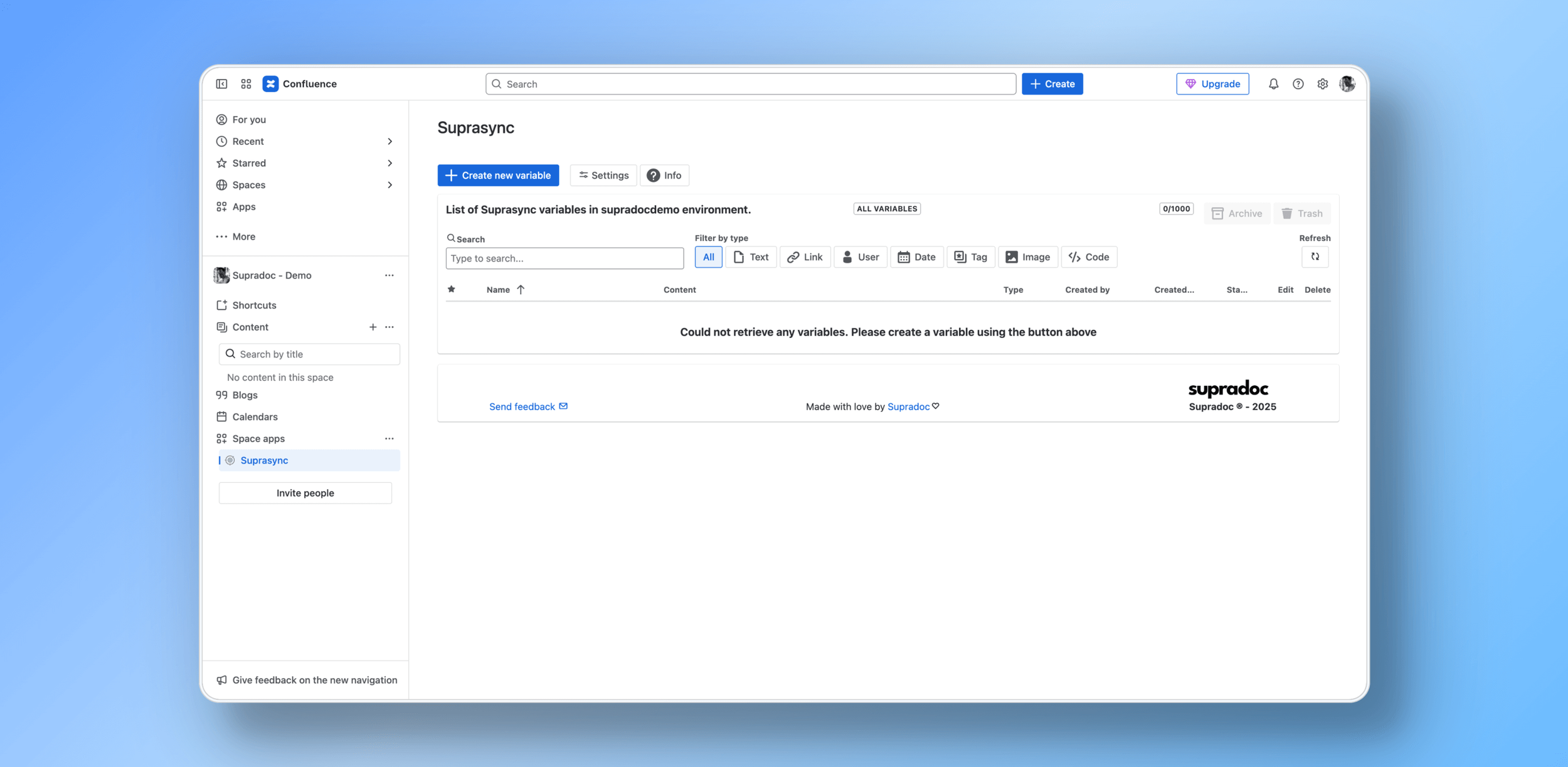This screenshot has height=767, width=1568.
Task: Click the user profile avatar
Action: pyautogui.click(x=1347, y=83)
